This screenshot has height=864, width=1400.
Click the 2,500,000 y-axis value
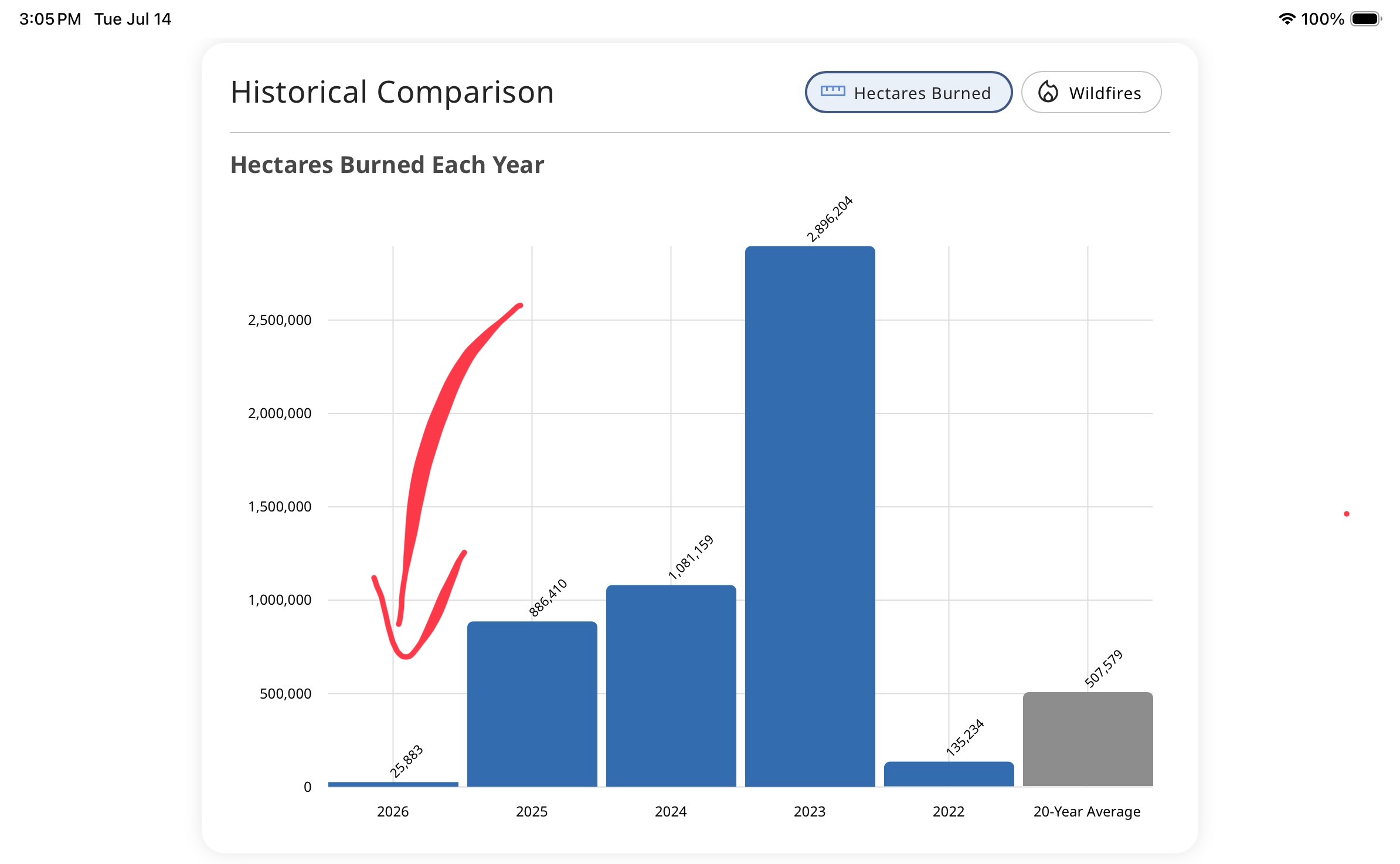pyautogui.click(x=280, y=320)
